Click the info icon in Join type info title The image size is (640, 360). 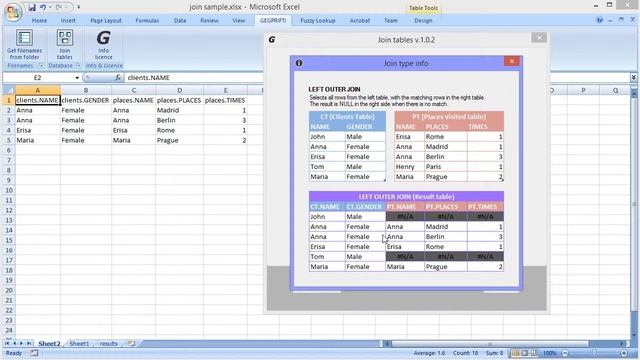pos(299,63)
